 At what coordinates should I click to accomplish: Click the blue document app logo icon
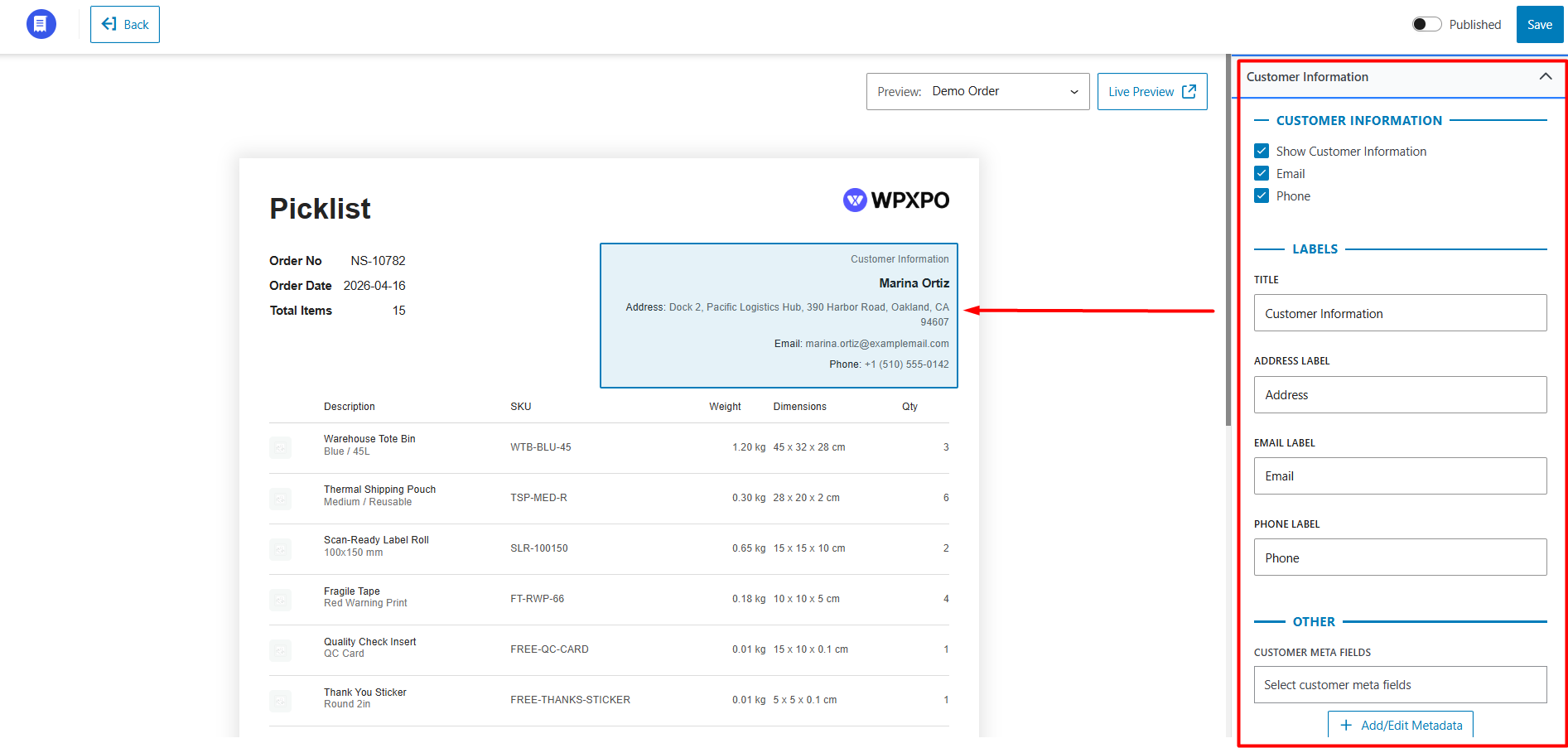(41, 24)
